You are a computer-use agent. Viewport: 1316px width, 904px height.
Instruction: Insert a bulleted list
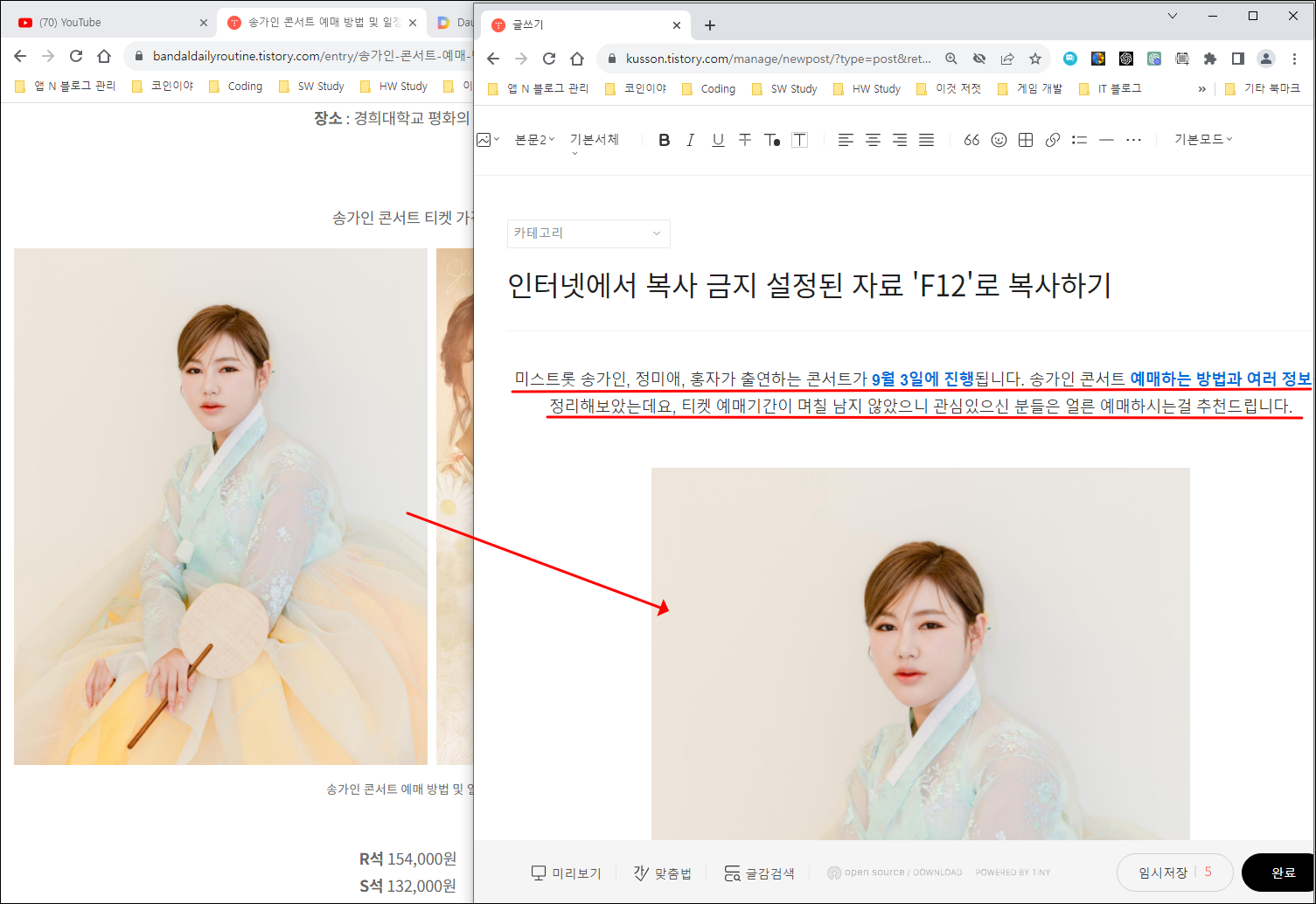[1080, 140]
